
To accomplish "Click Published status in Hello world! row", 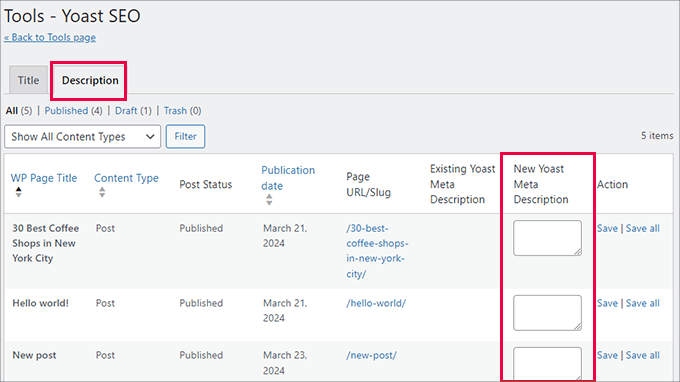I will click(201, 303).
